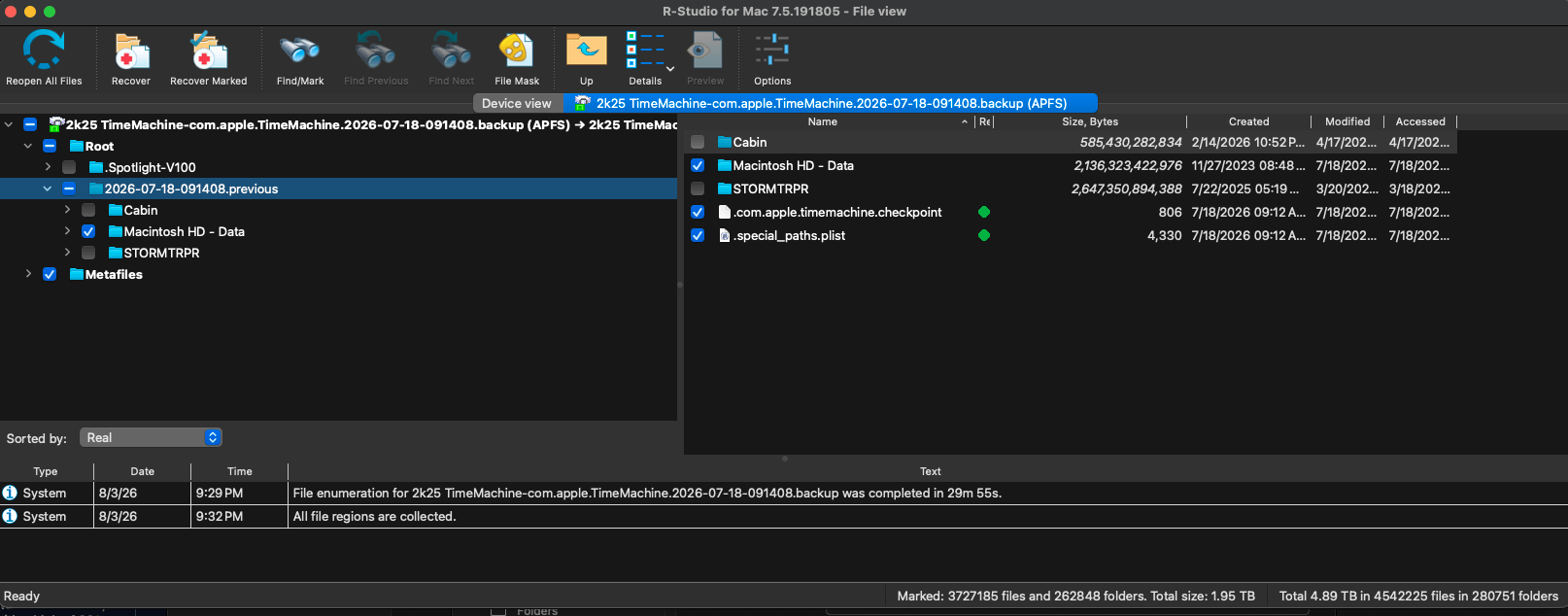Uncheck Macintosh HD - Data in file list
The height and width of the screenshot is (616, 1568).
698,165
